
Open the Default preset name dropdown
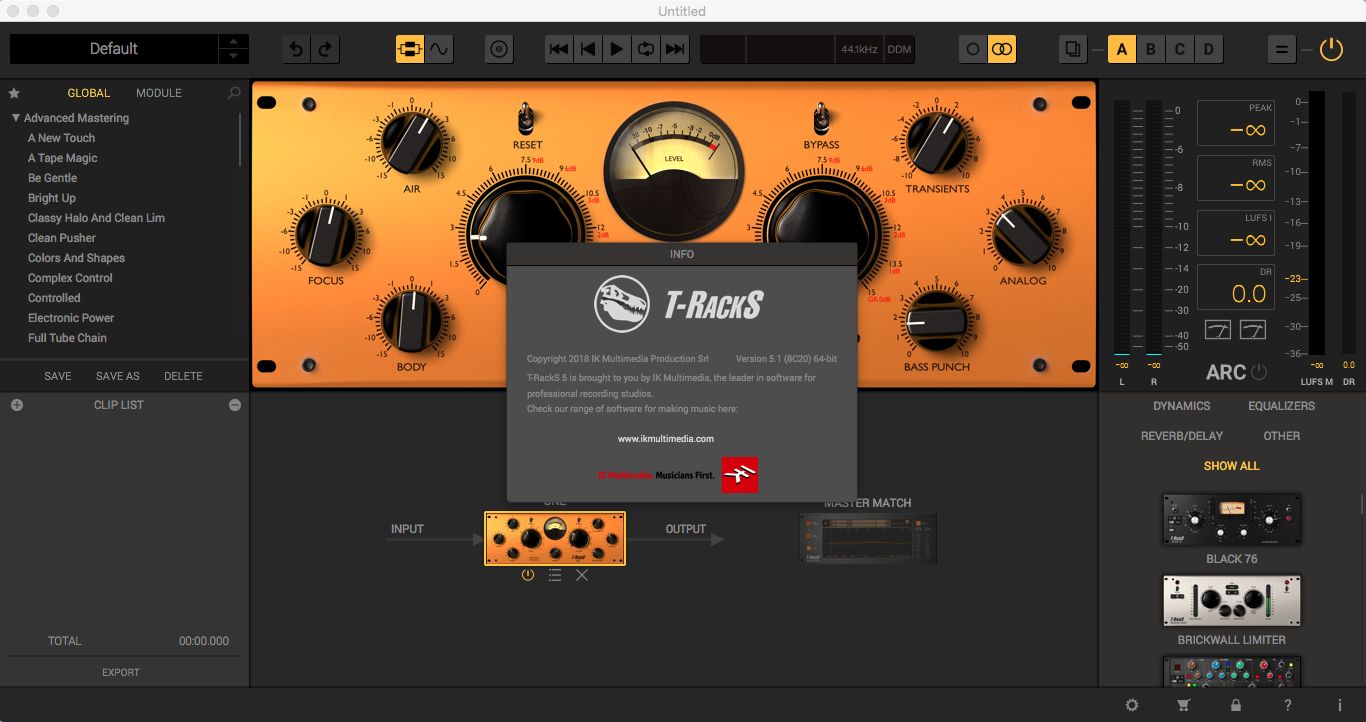click(x=114, y=49)
